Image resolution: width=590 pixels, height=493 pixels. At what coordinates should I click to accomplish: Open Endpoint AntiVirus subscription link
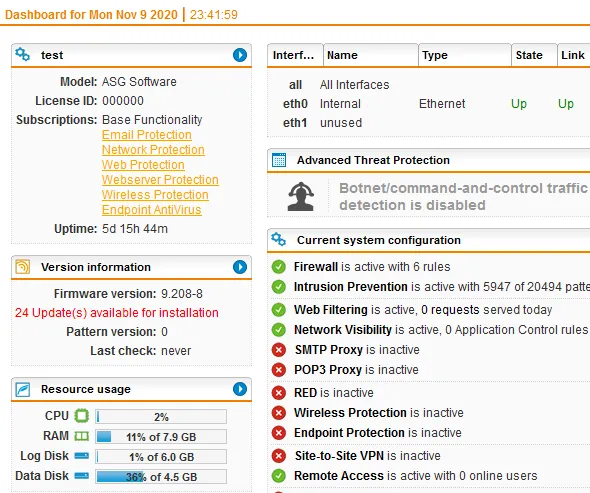click(x=152, y=210)
